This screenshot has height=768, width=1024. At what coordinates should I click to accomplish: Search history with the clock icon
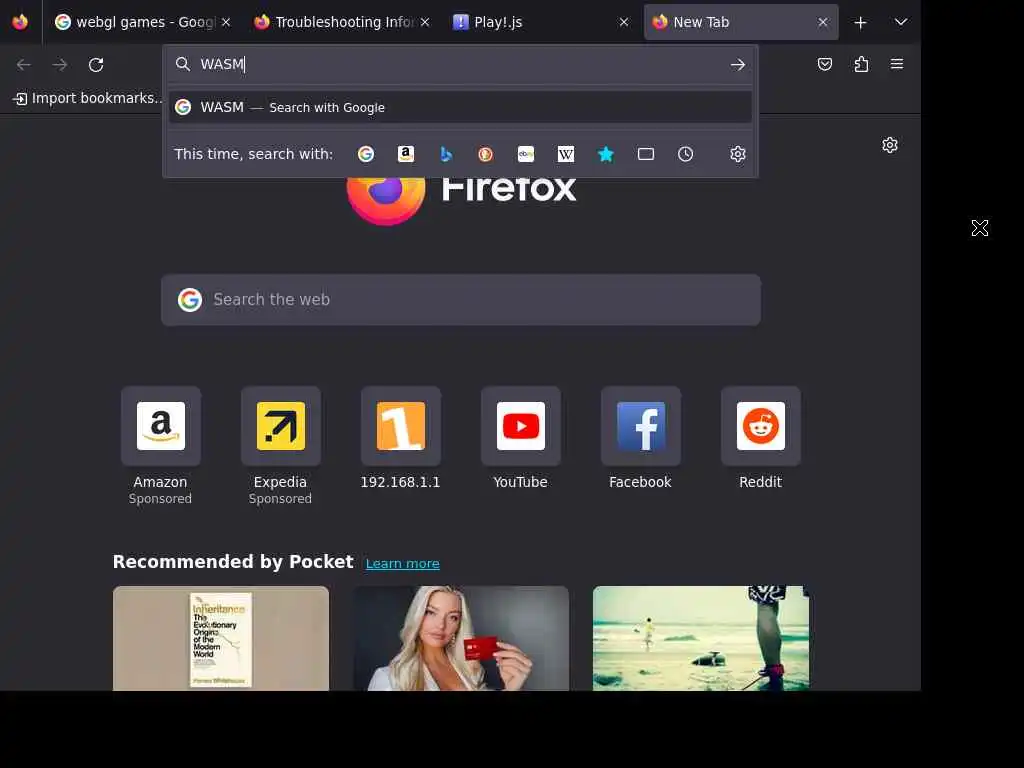pyautogui.click(x=685, y=154)
